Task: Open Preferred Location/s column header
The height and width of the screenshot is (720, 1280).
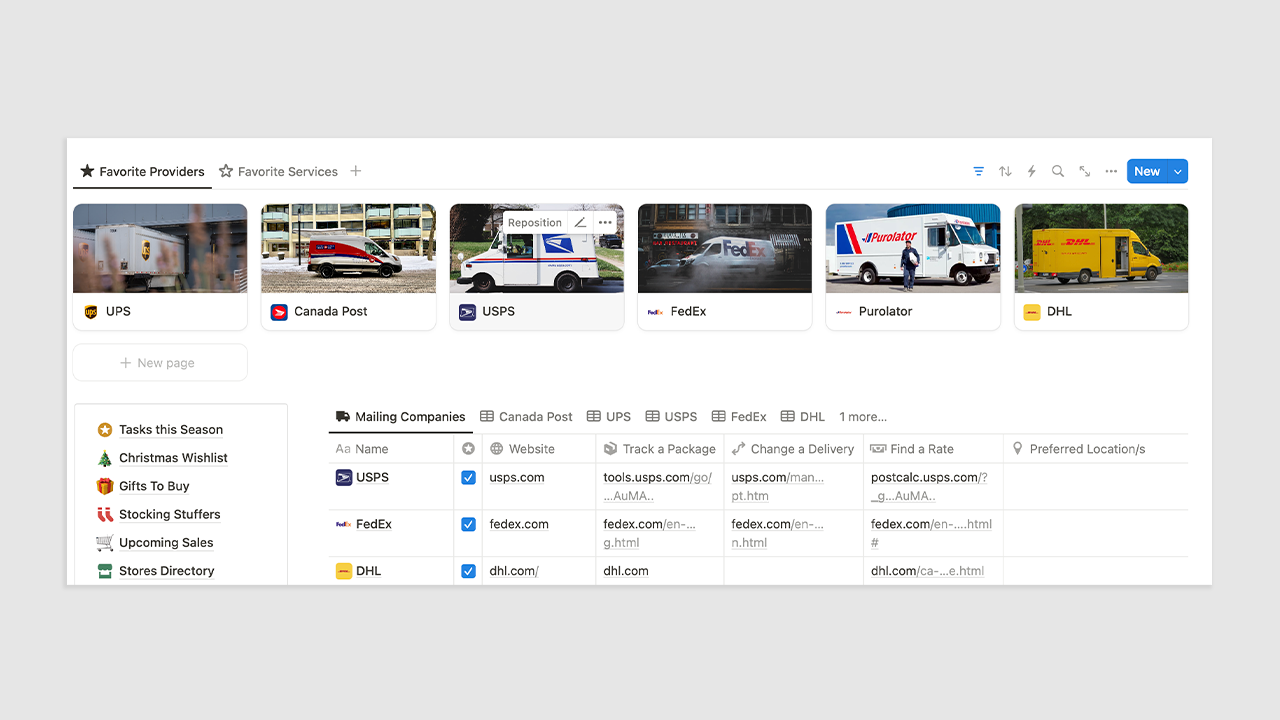Action: pos(1096,449)
